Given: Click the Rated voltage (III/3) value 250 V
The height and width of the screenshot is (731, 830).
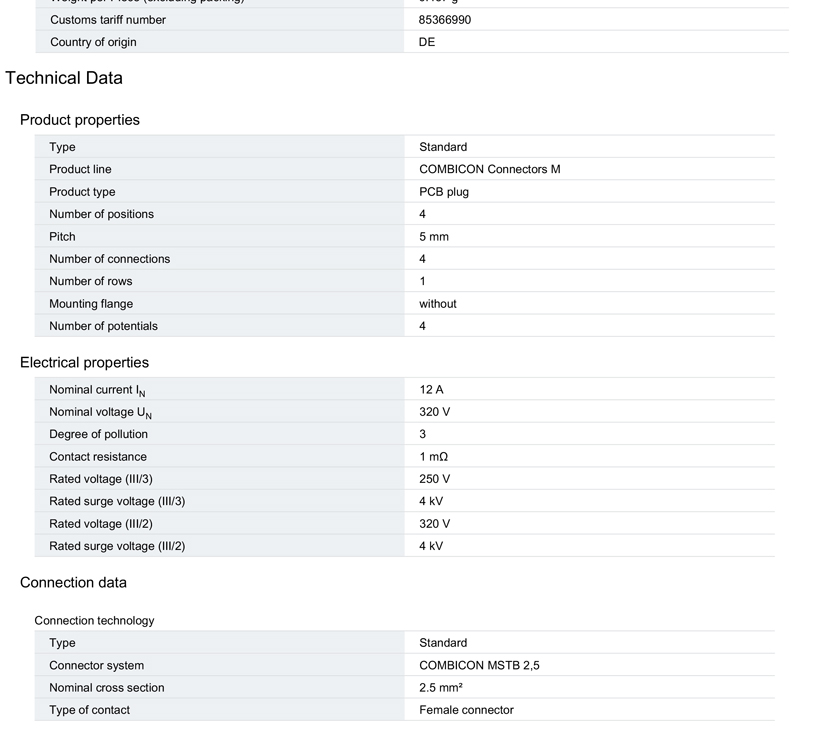Looking at the screenshot, I should [434, 479].
